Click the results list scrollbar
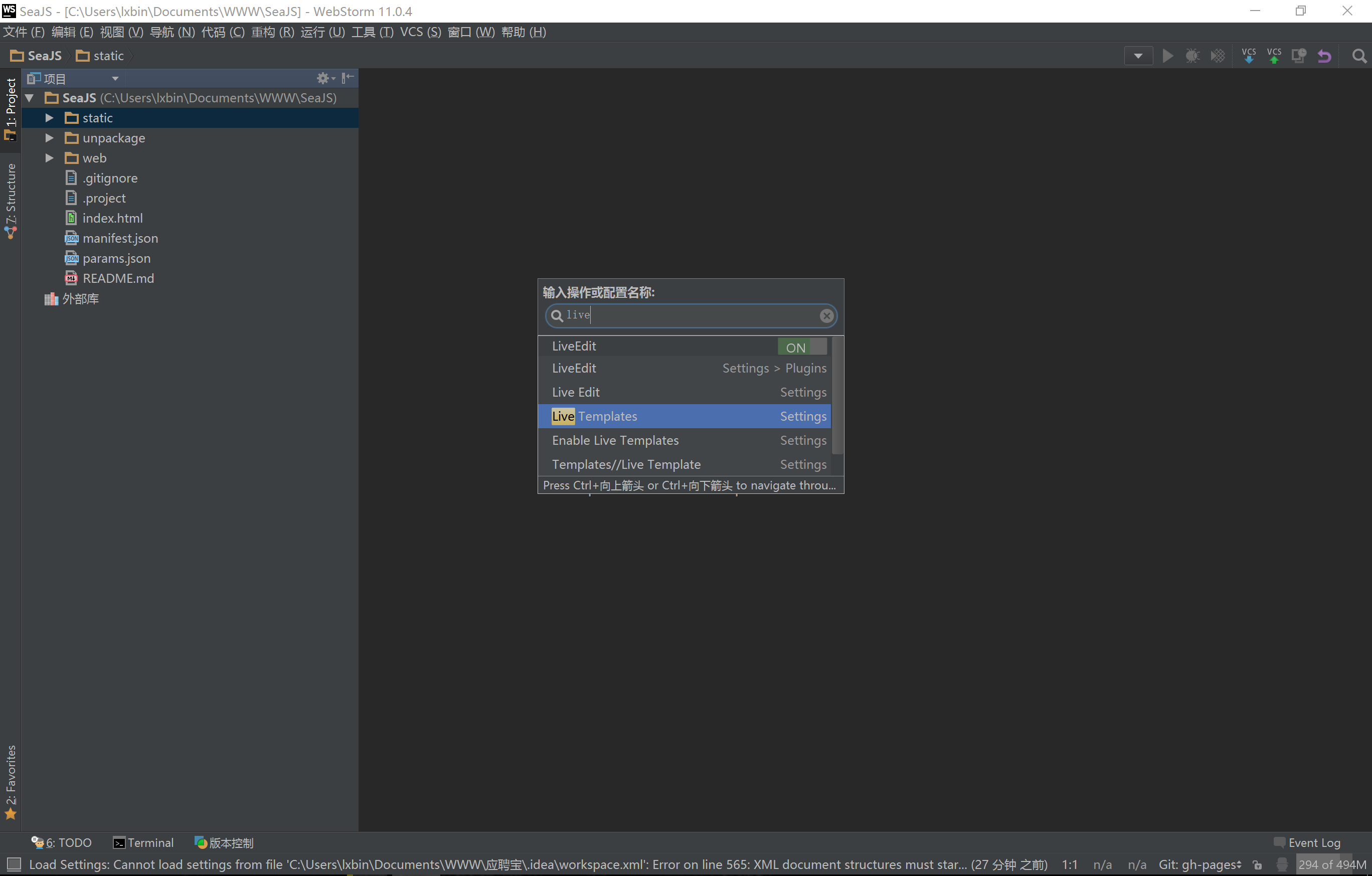Viewport: 1372px width, 876px height. tap(837, 396)
